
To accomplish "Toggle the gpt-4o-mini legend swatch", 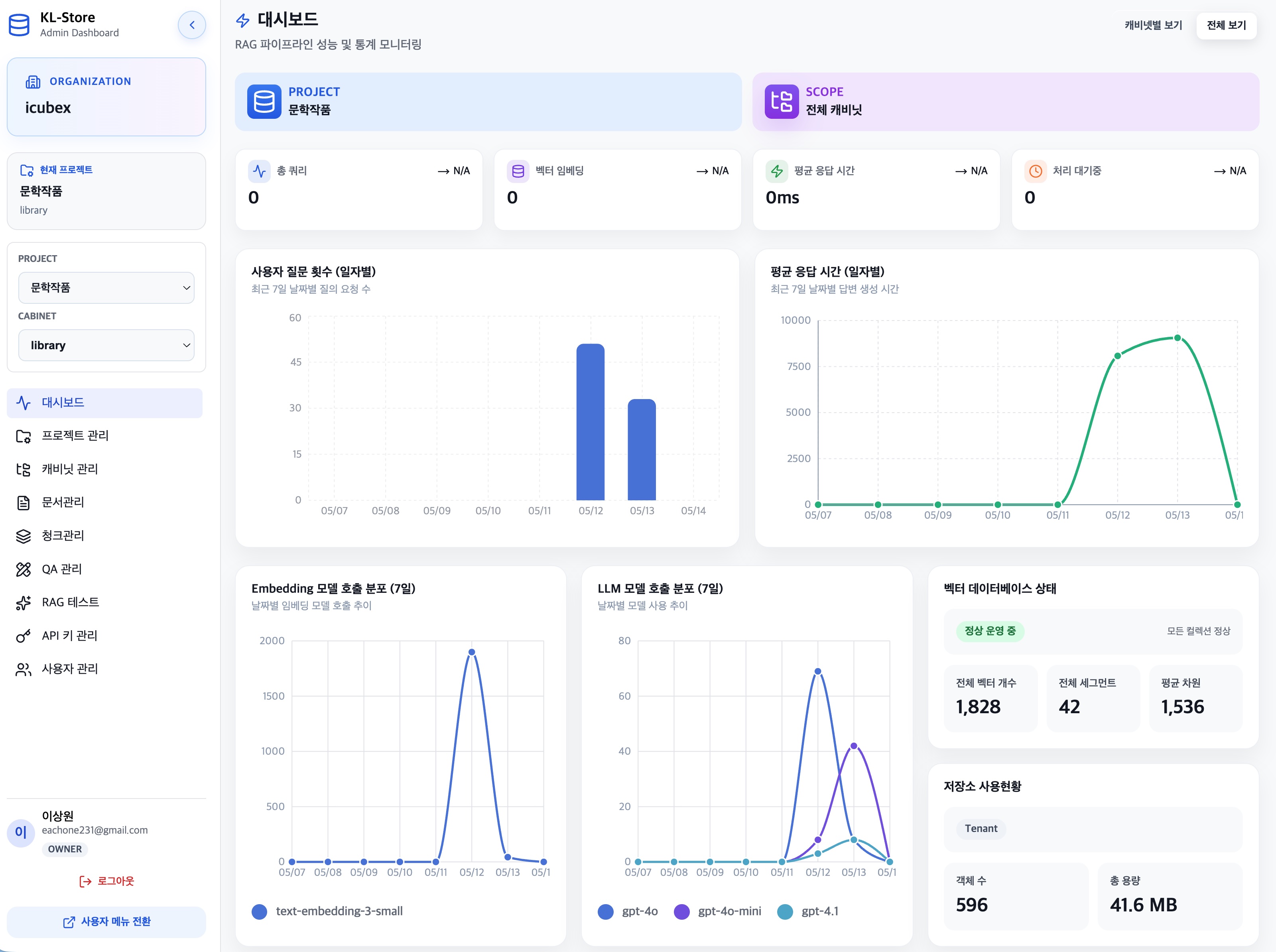I will pos(682,912).
